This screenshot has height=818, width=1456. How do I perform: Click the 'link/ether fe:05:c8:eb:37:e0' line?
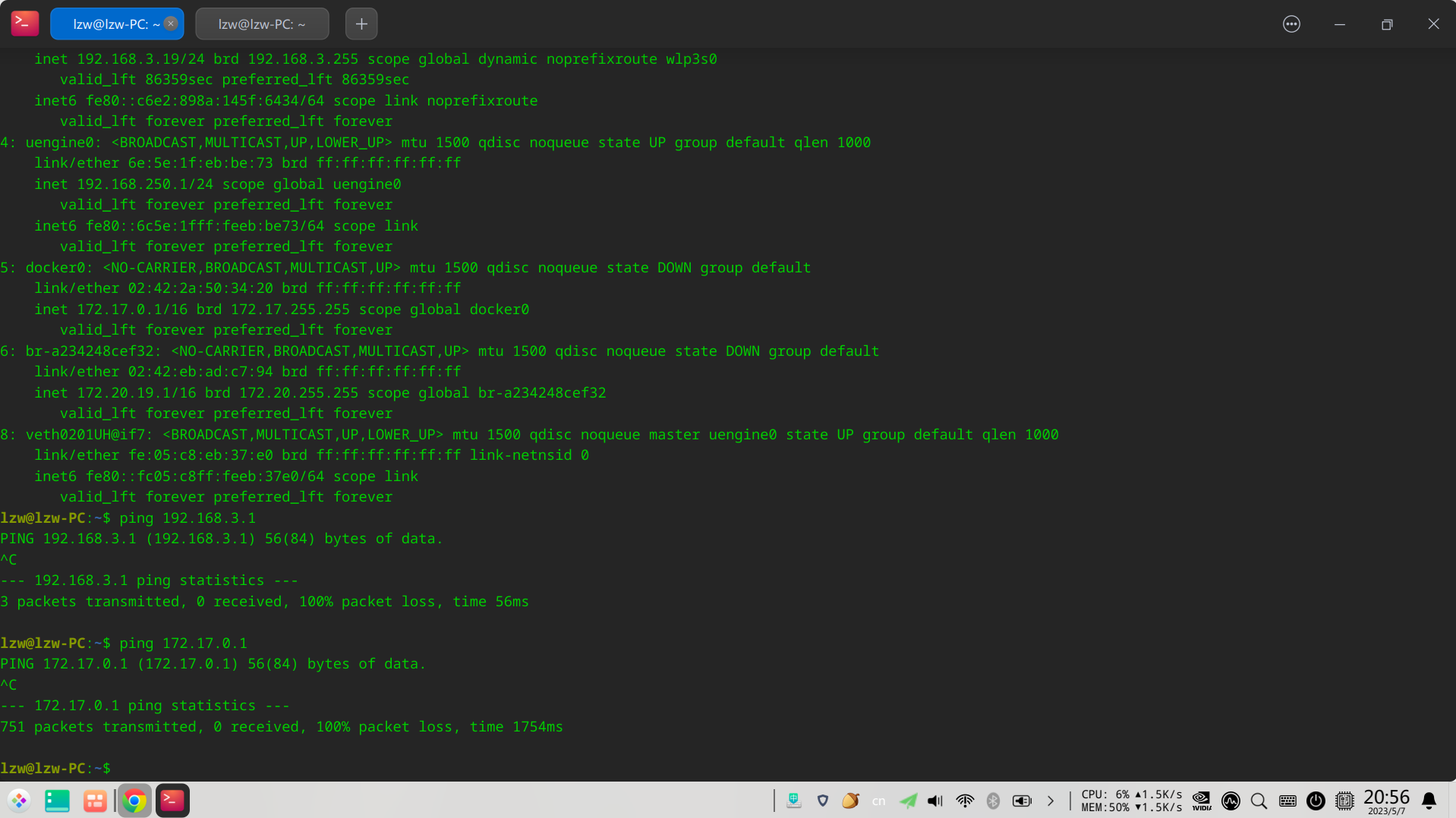(312, 455)
